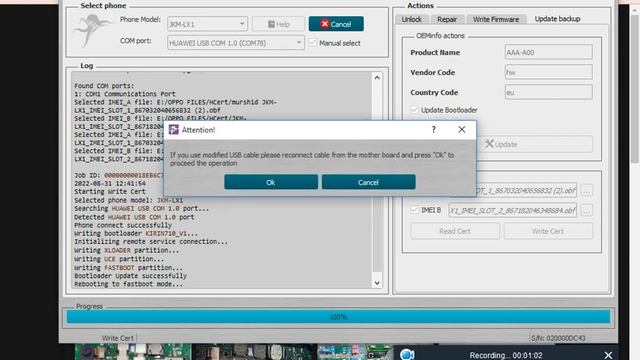The width and height of the screenshot is (640, 360).
Task: Click the Write Cert button
Action: pyautogui.click(x=548, y=231)
